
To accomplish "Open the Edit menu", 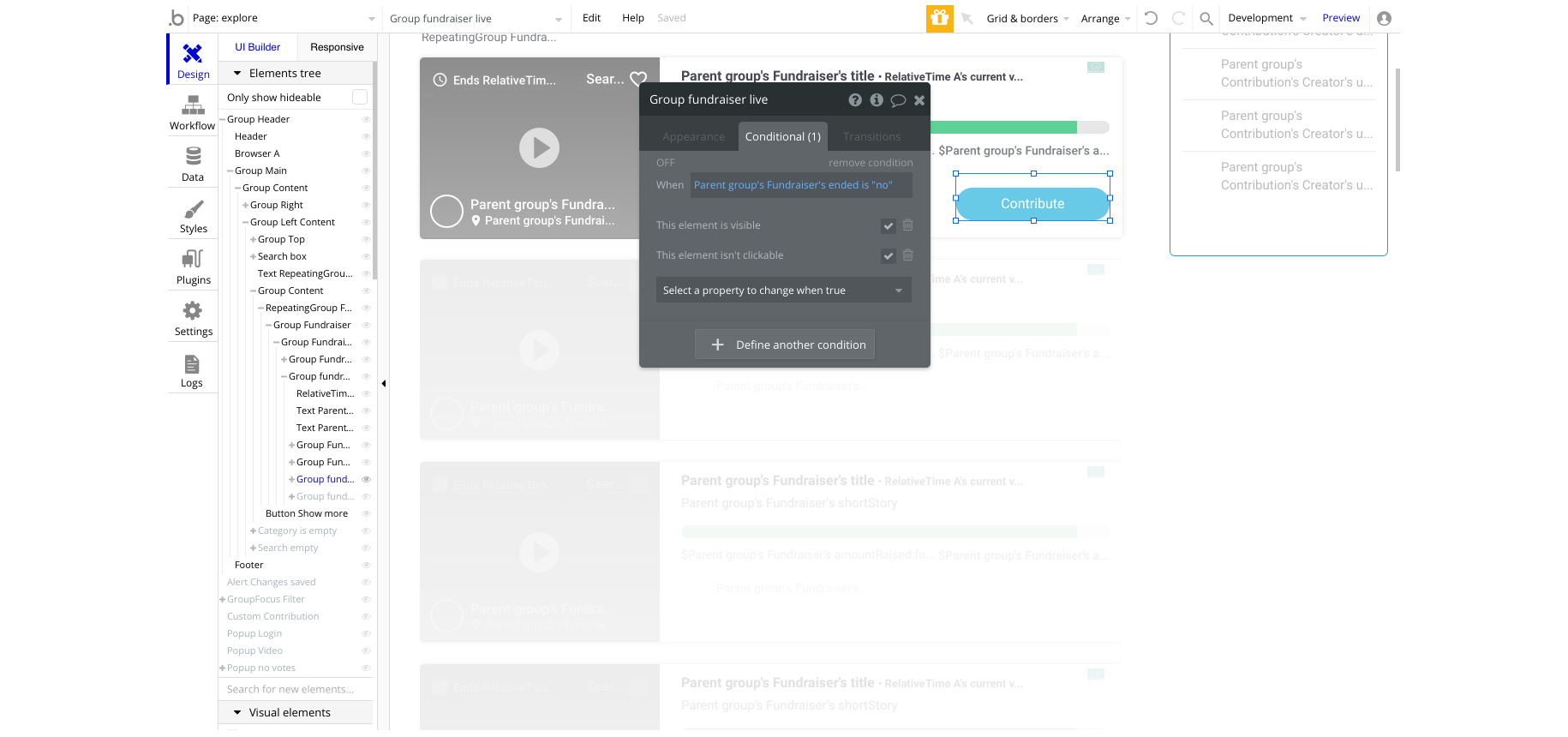I will [591, 18].
